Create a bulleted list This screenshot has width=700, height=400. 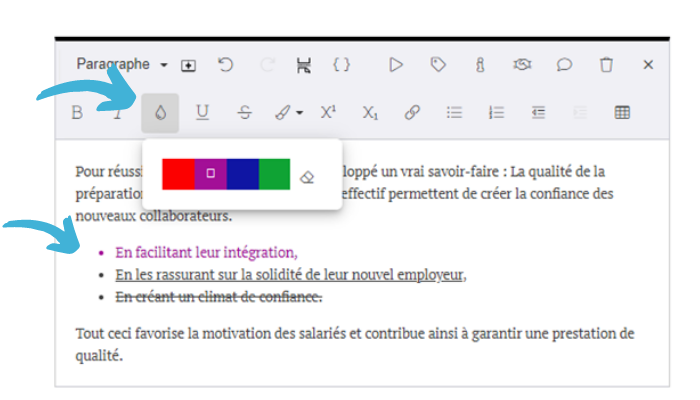click(454, 113)
